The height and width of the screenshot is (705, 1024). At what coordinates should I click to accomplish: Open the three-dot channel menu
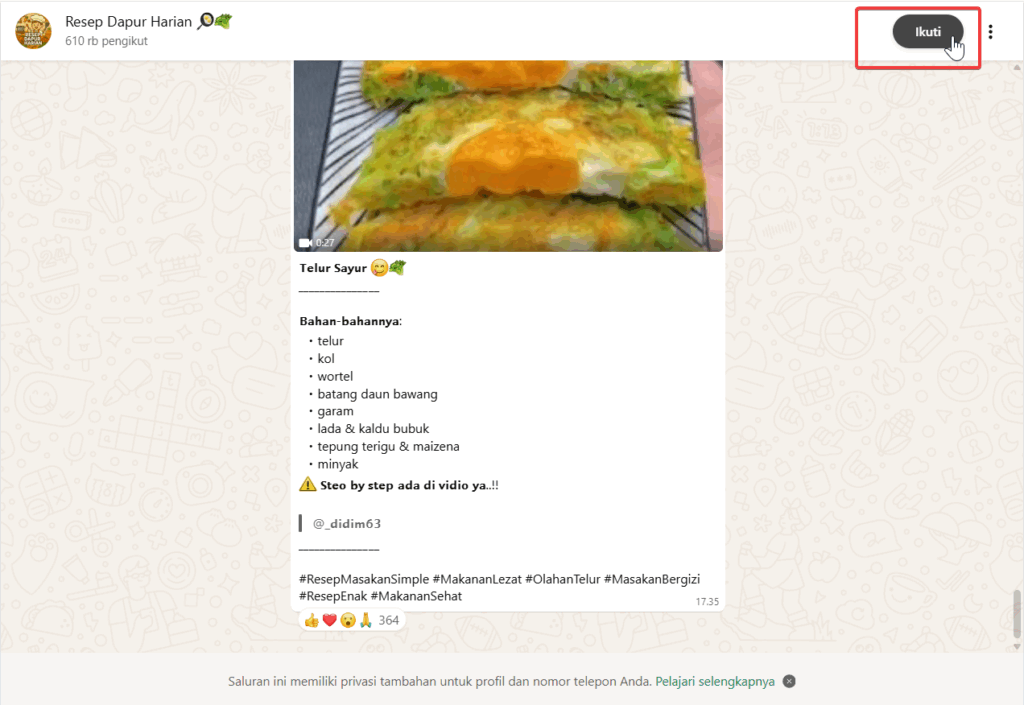click(x=991, y=32)
